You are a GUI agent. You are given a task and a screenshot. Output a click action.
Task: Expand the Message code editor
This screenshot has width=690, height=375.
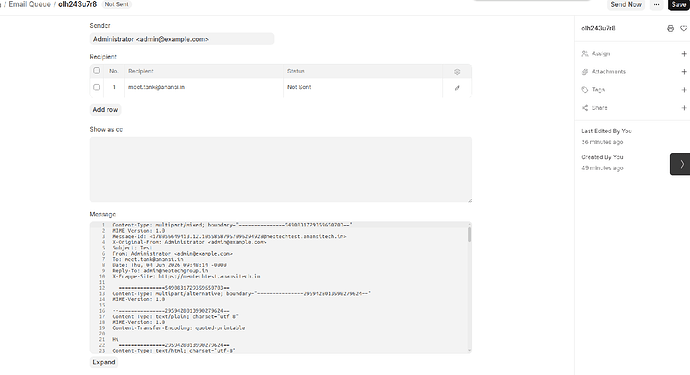[x=104, y=362]
